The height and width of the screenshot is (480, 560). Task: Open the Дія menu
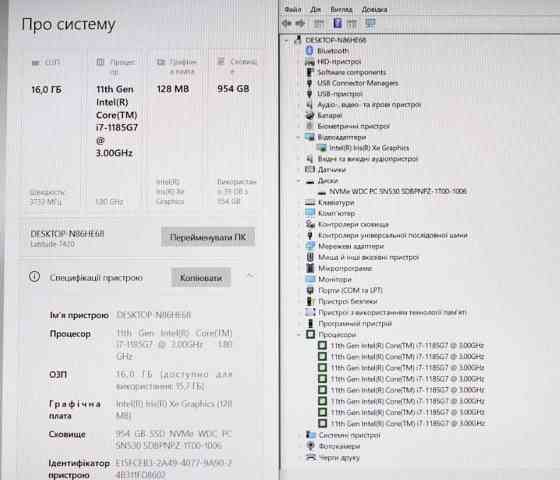315,10
